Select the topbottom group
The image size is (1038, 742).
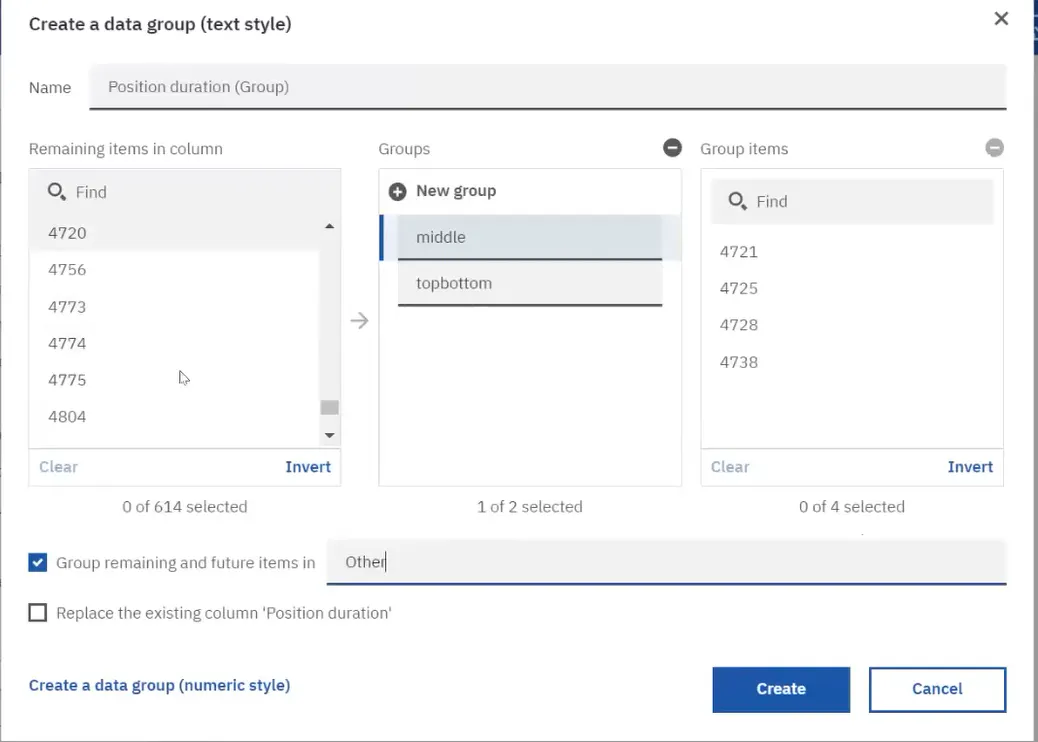pyautogui.click(x=530, y=283)
